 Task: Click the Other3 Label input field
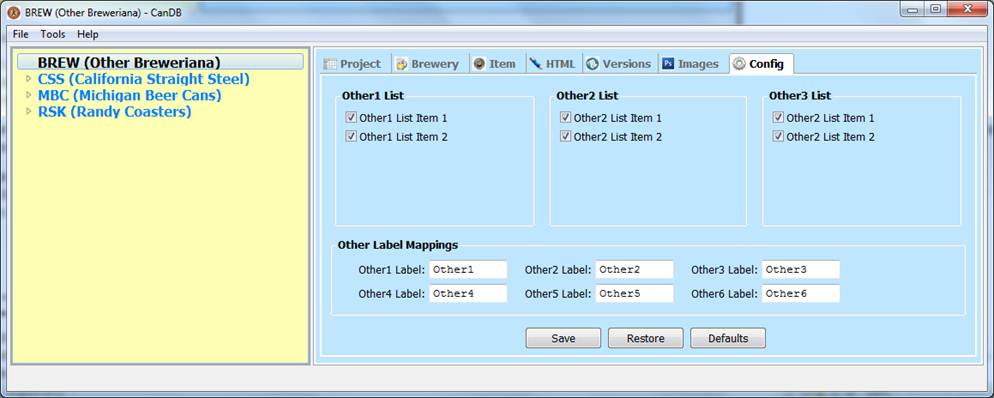tap(801, 270)
